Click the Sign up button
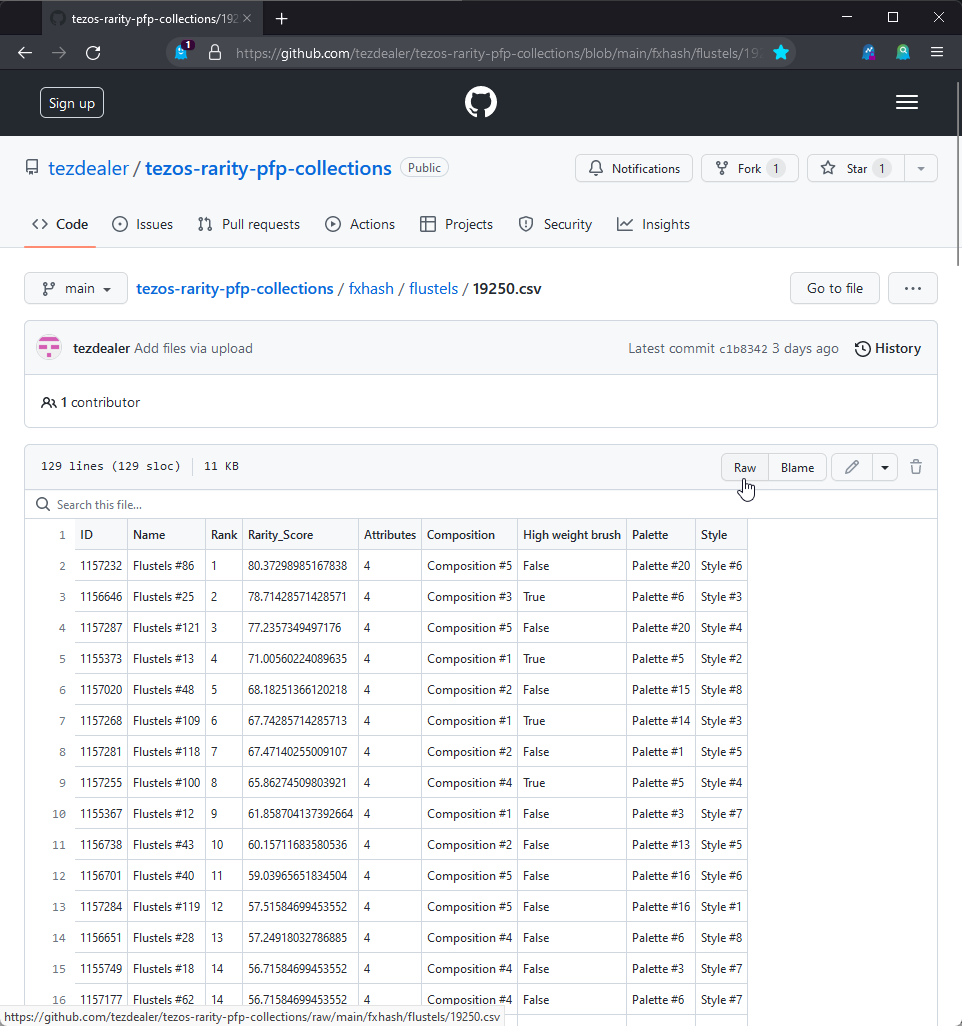The image size is (962, 1026). click(x=72, y=103)
